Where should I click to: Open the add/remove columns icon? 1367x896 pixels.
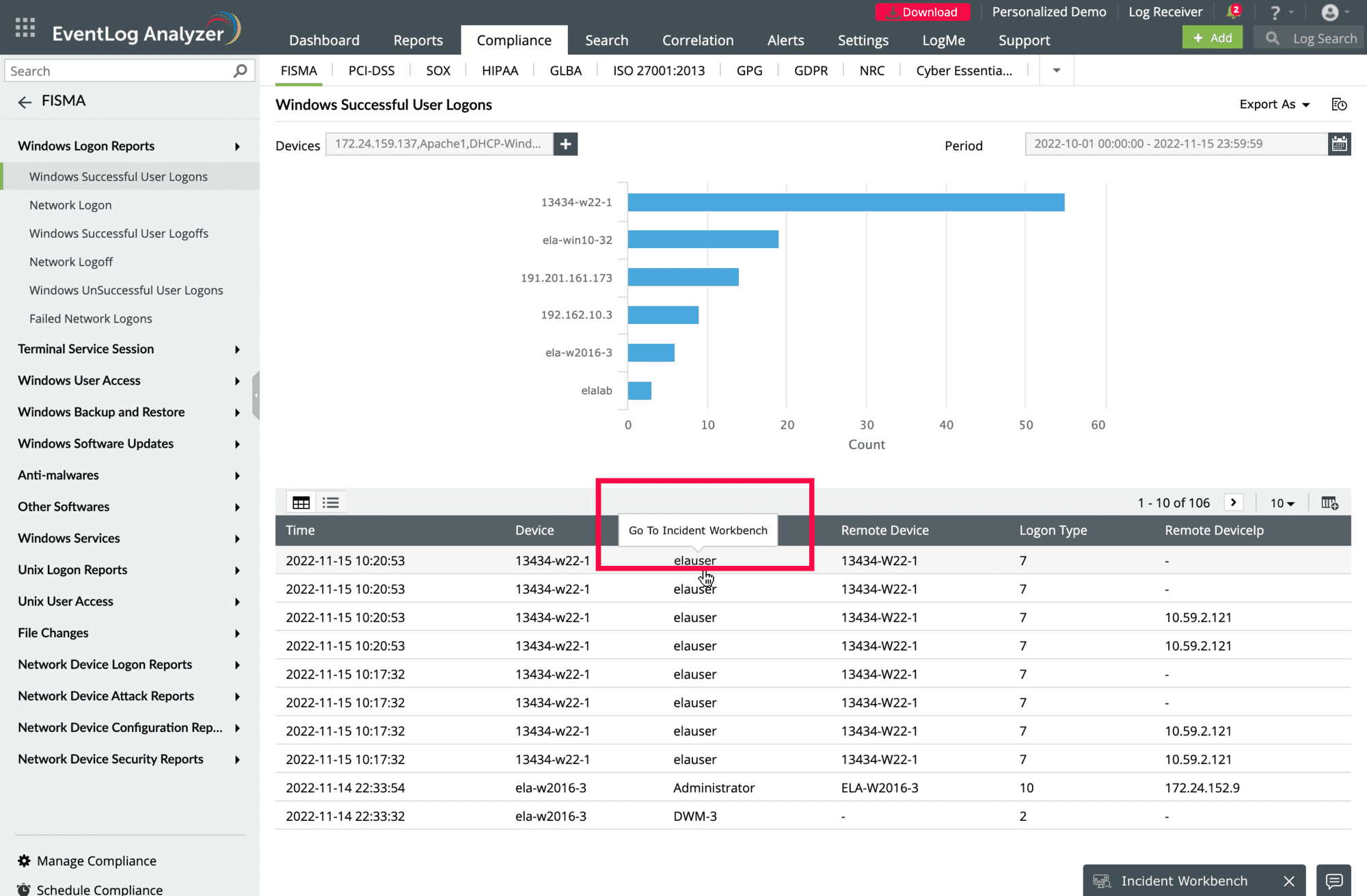[1329, 503]
